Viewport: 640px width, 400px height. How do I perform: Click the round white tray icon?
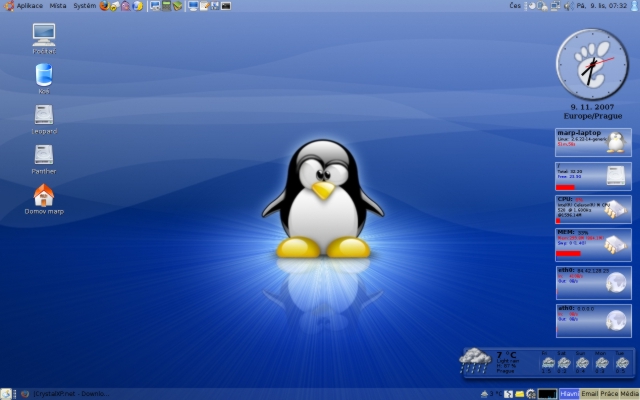click(532, 6)
